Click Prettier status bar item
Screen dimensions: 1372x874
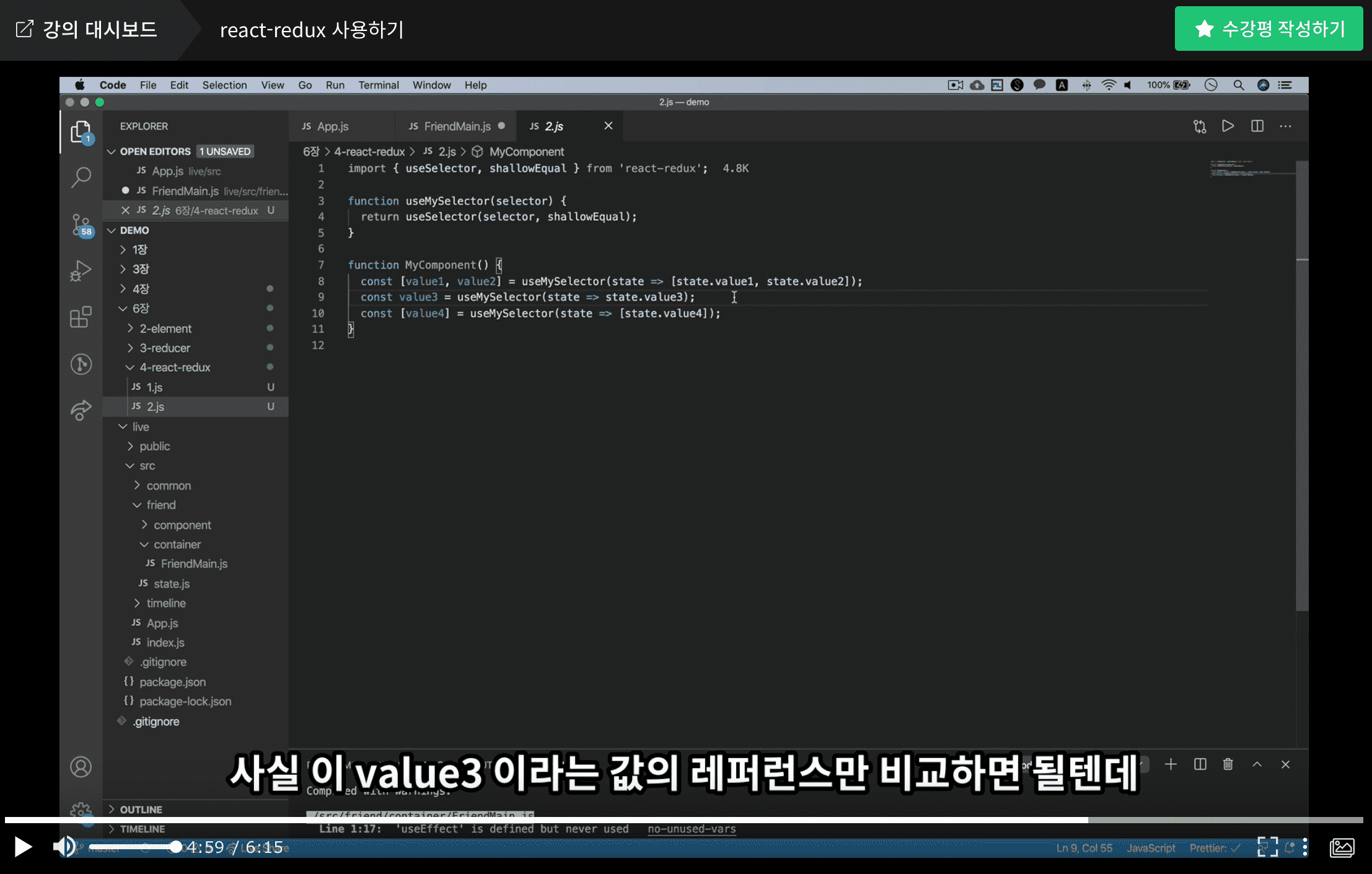pos(1214,848)
